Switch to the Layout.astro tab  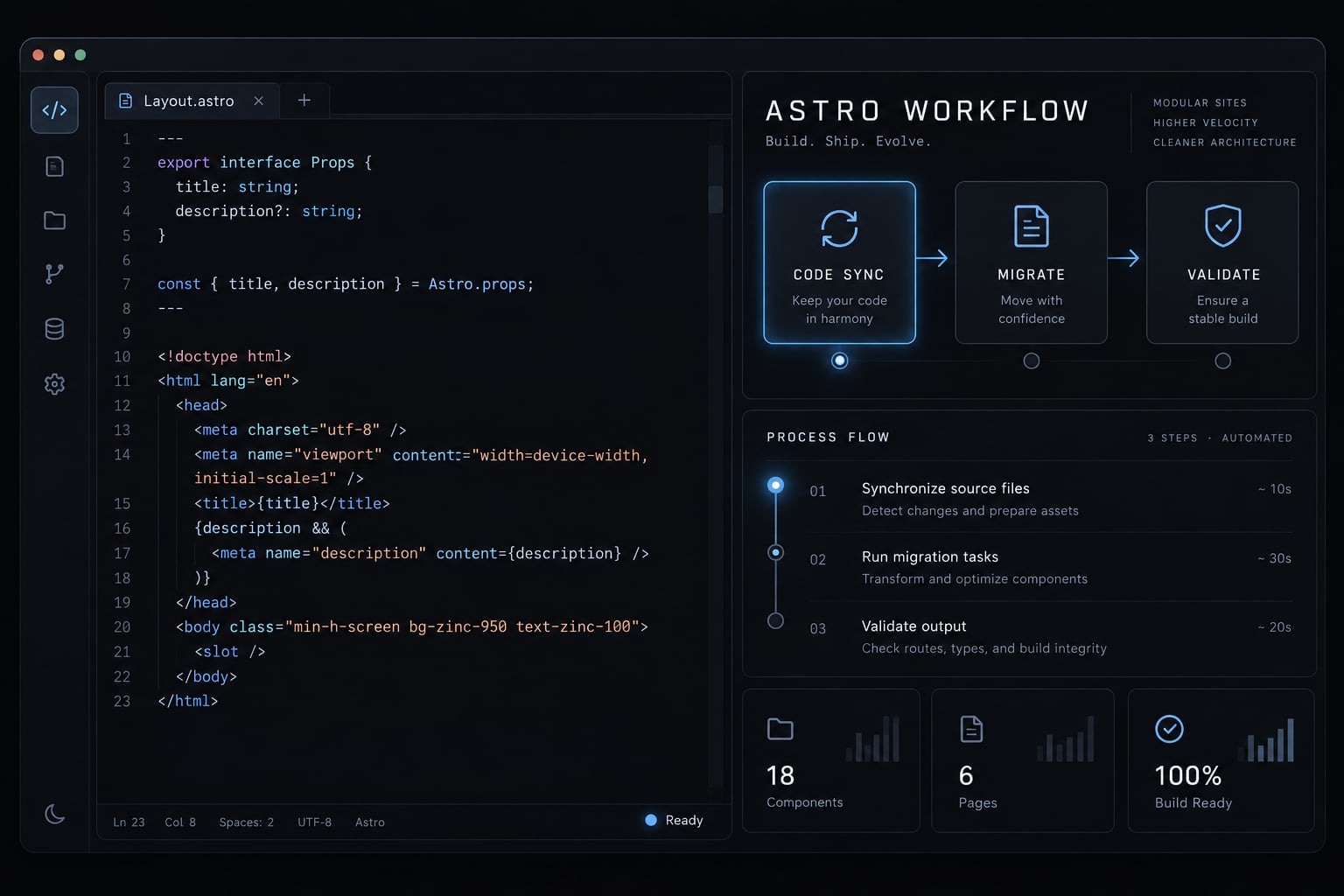192,101
